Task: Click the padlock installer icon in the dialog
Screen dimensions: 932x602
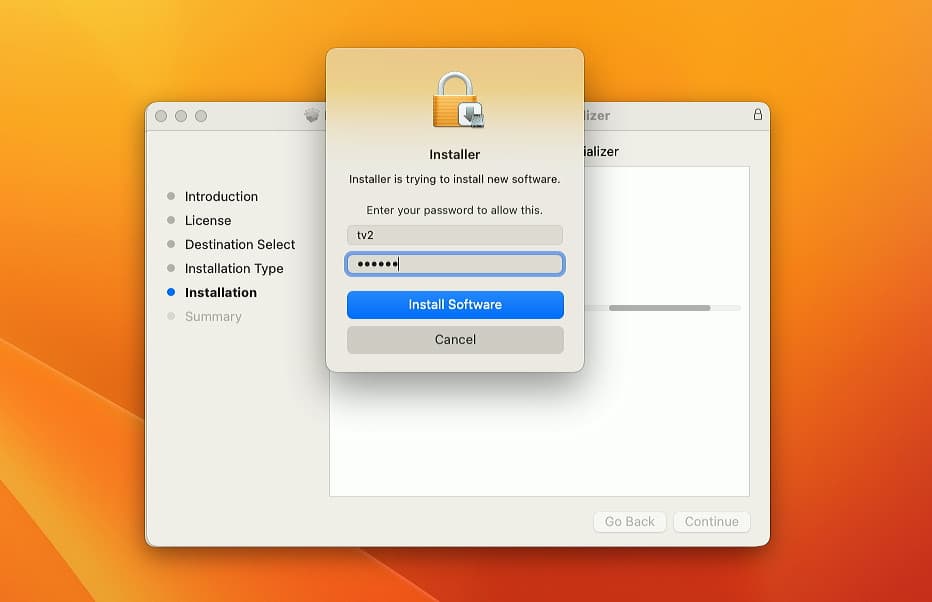Action: coord(458,100)
